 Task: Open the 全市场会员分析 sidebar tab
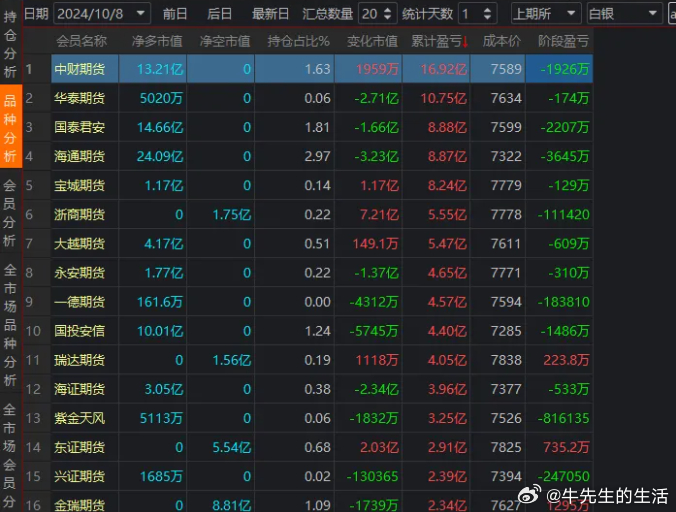10,457
